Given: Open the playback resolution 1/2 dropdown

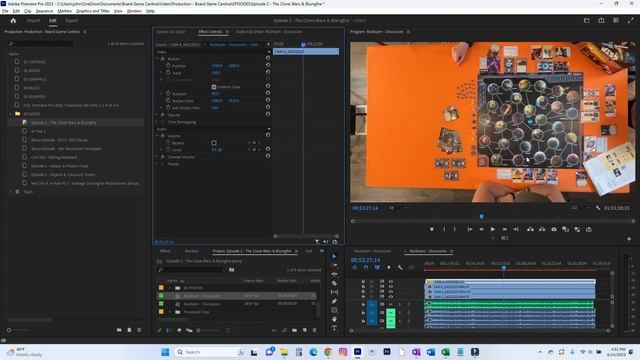Looking at the screenshot, I should pos(580,208).
